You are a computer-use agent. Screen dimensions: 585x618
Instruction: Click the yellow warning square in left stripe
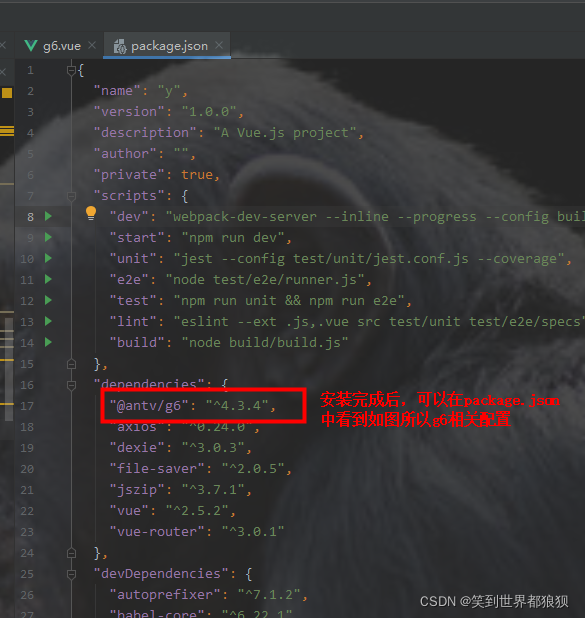point(7,93)
